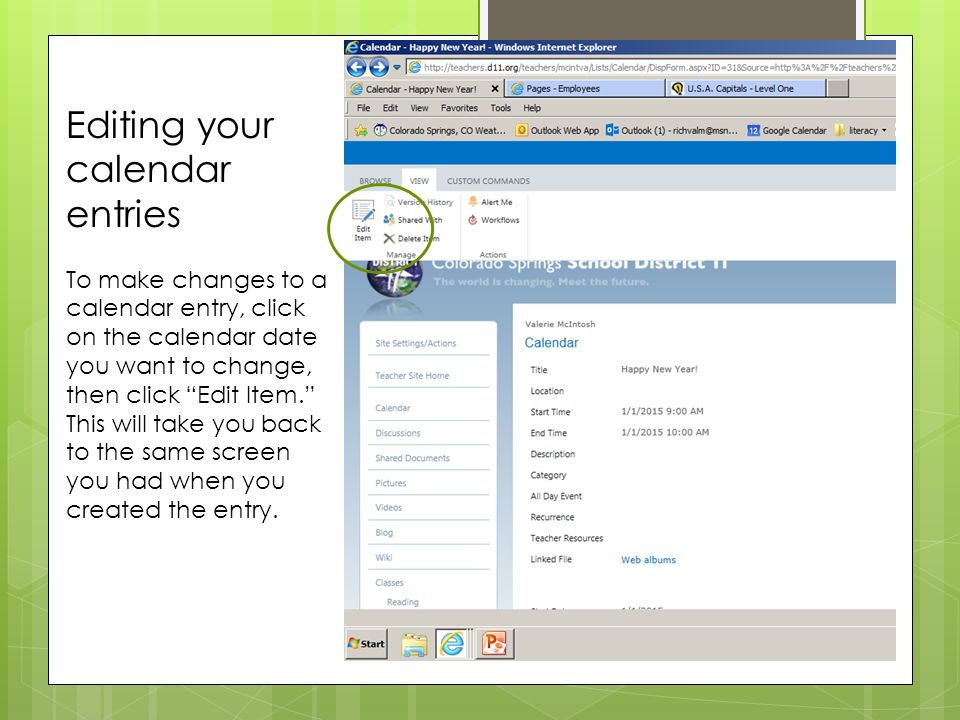Open Classes in the left navigation
Screen dimensions: 960x720
389,583
